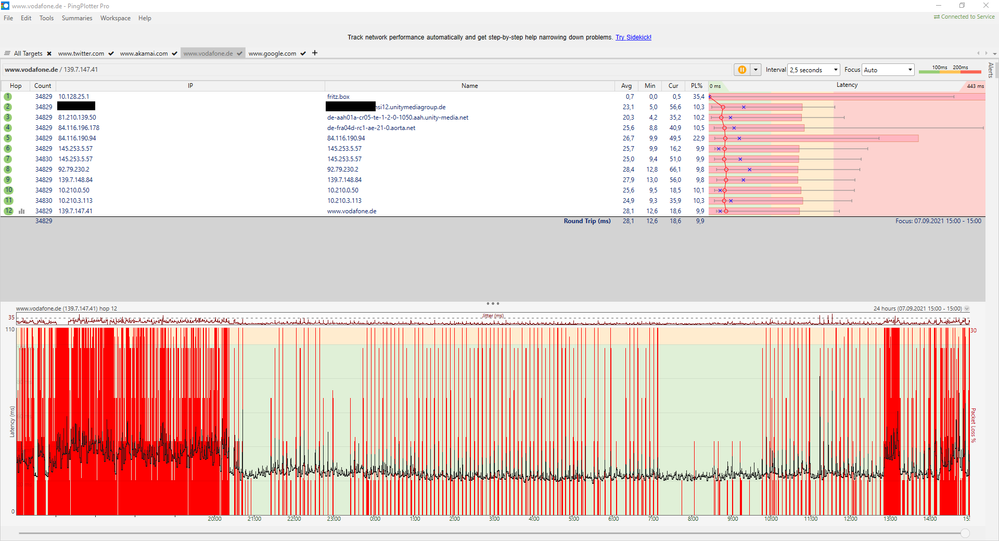Click the 100ms/200ms latency color scale

pos(950,69)
